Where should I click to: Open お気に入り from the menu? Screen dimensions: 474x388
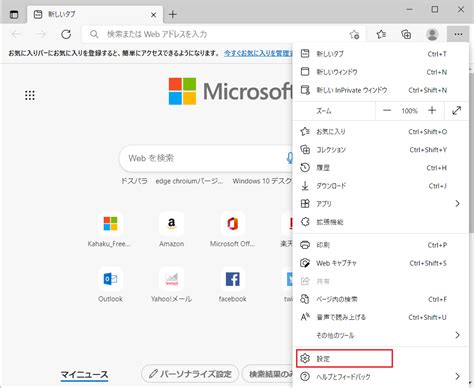click(380, 132)
